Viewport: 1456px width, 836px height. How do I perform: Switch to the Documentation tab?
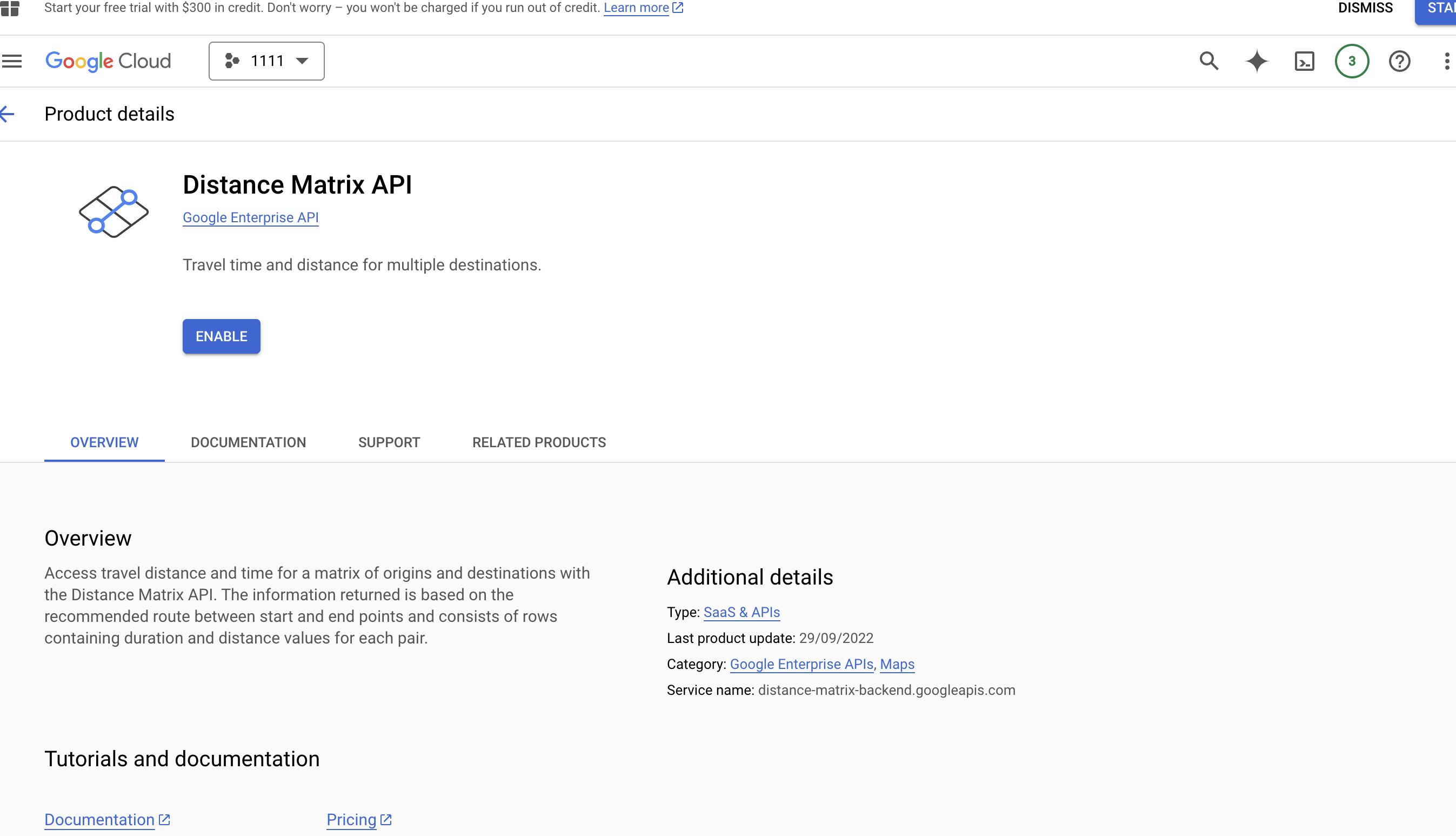pos(249,443)
